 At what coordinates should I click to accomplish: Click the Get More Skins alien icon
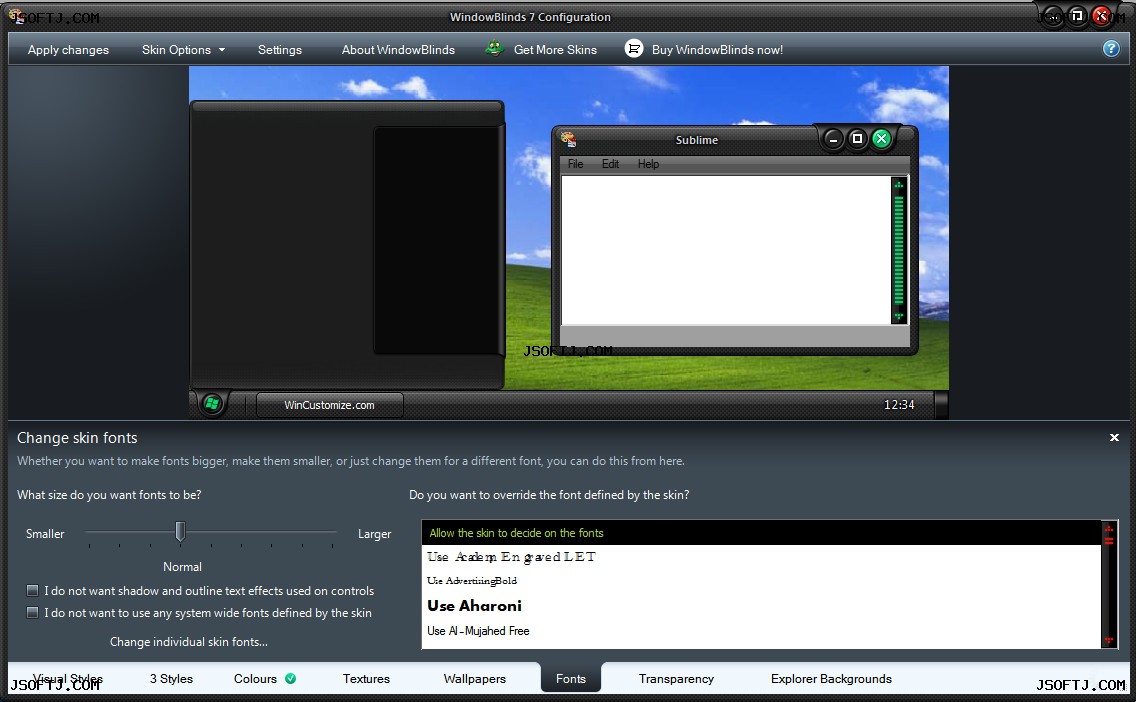[495, 49]
